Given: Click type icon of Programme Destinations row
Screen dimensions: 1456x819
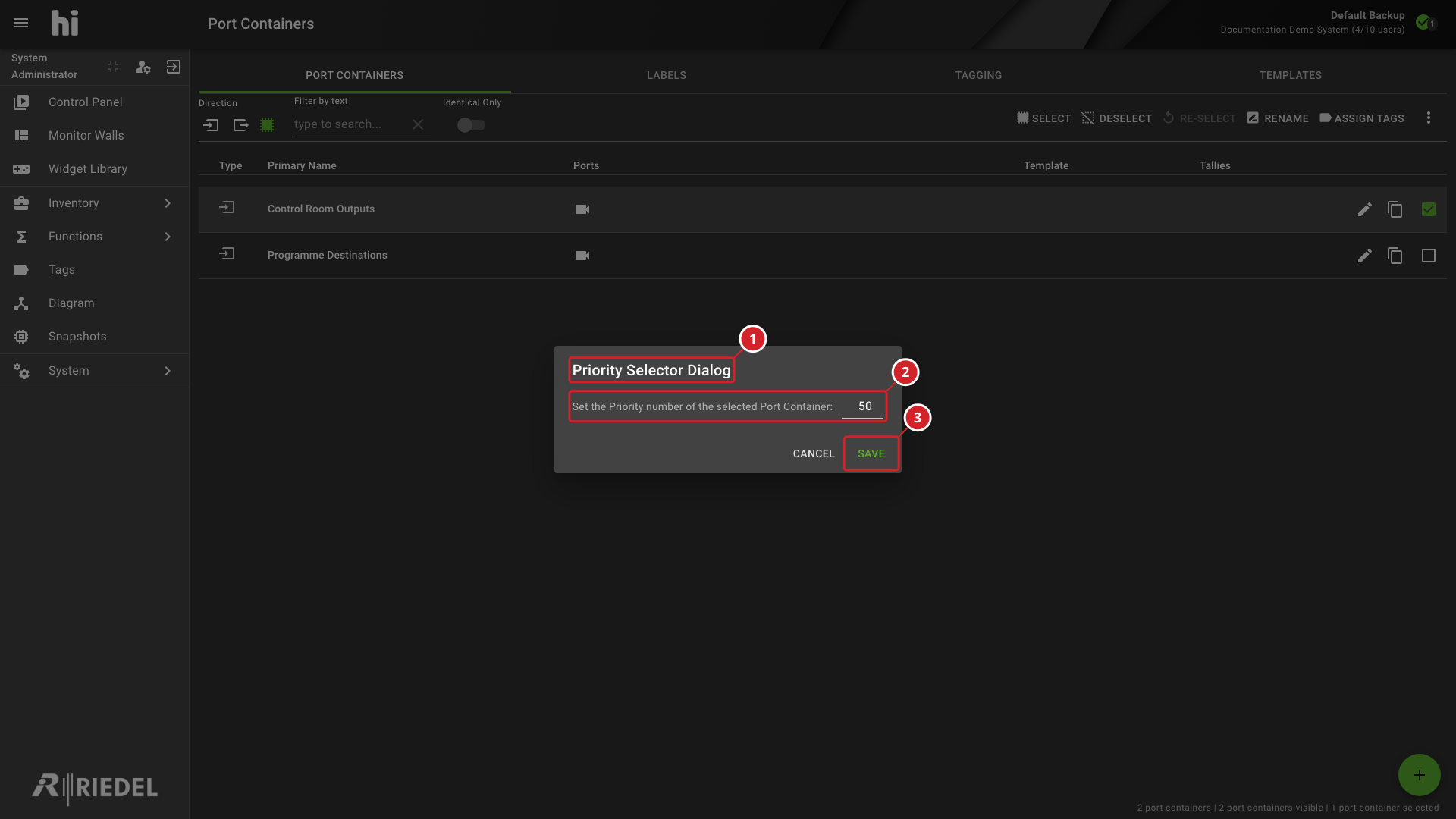Looking at the screenshot, I should (x=227, y=253).
